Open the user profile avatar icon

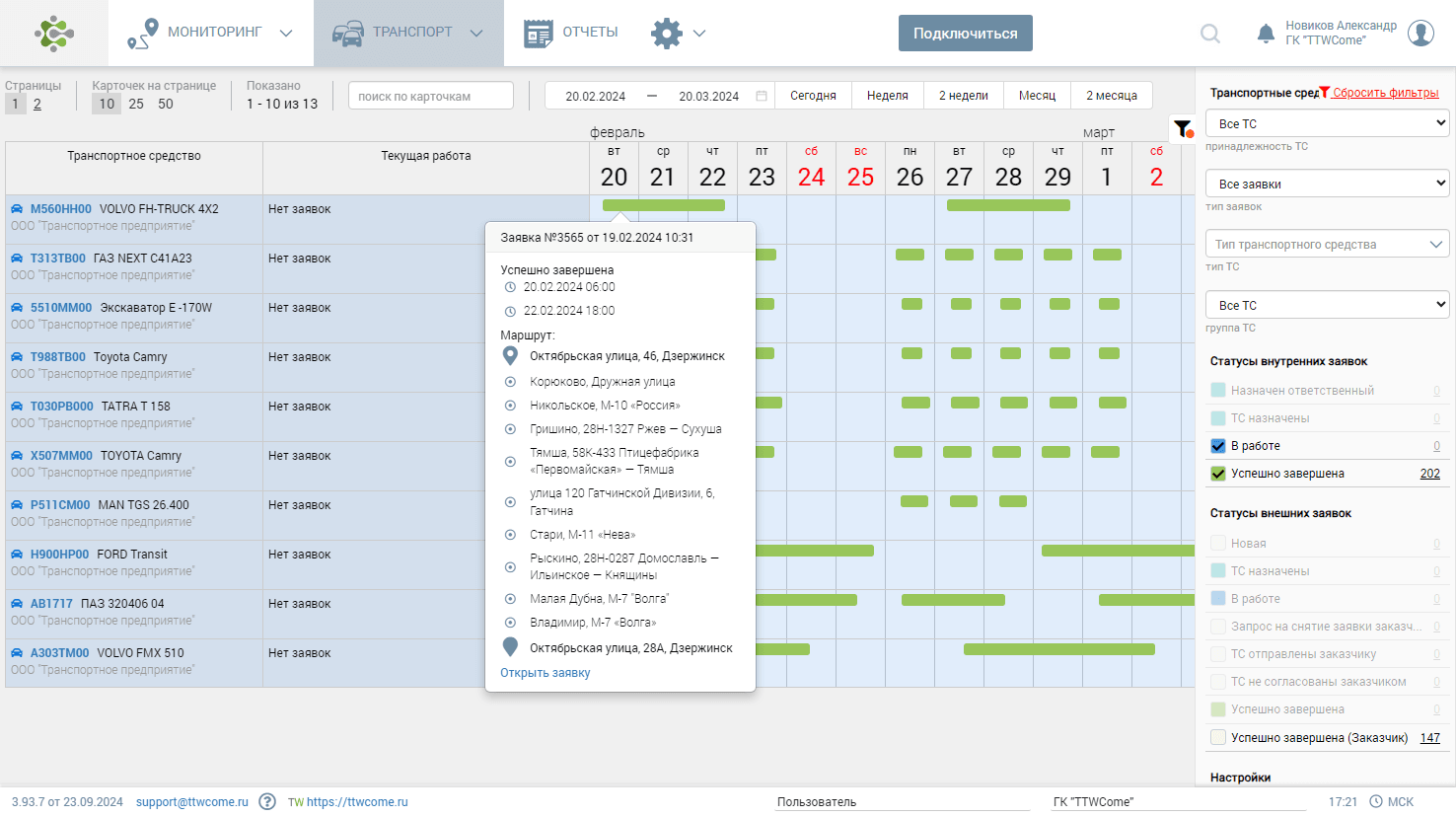(1420, 33)
